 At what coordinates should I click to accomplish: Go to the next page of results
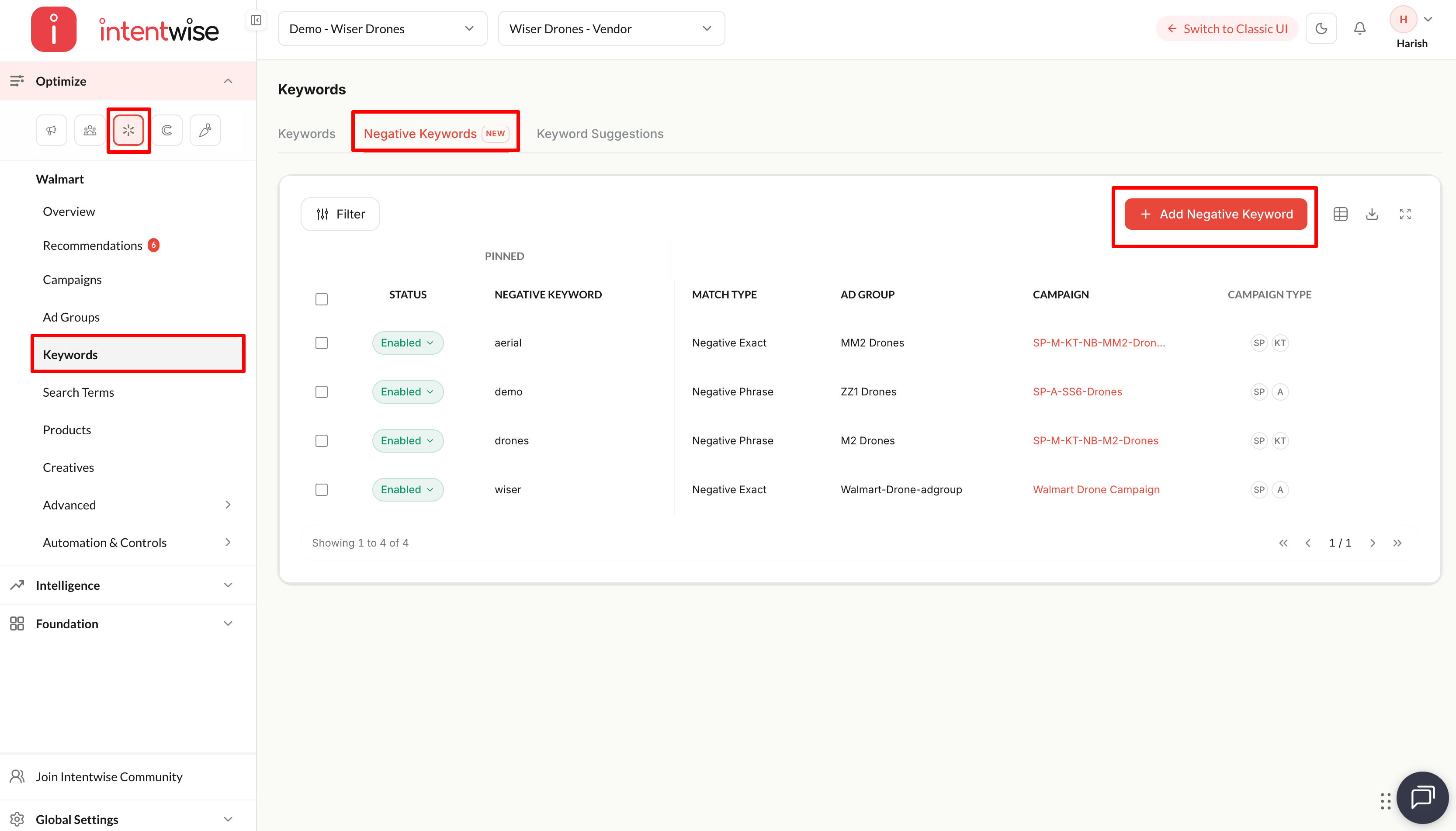pyautogui.click(x=1373, y=543)
